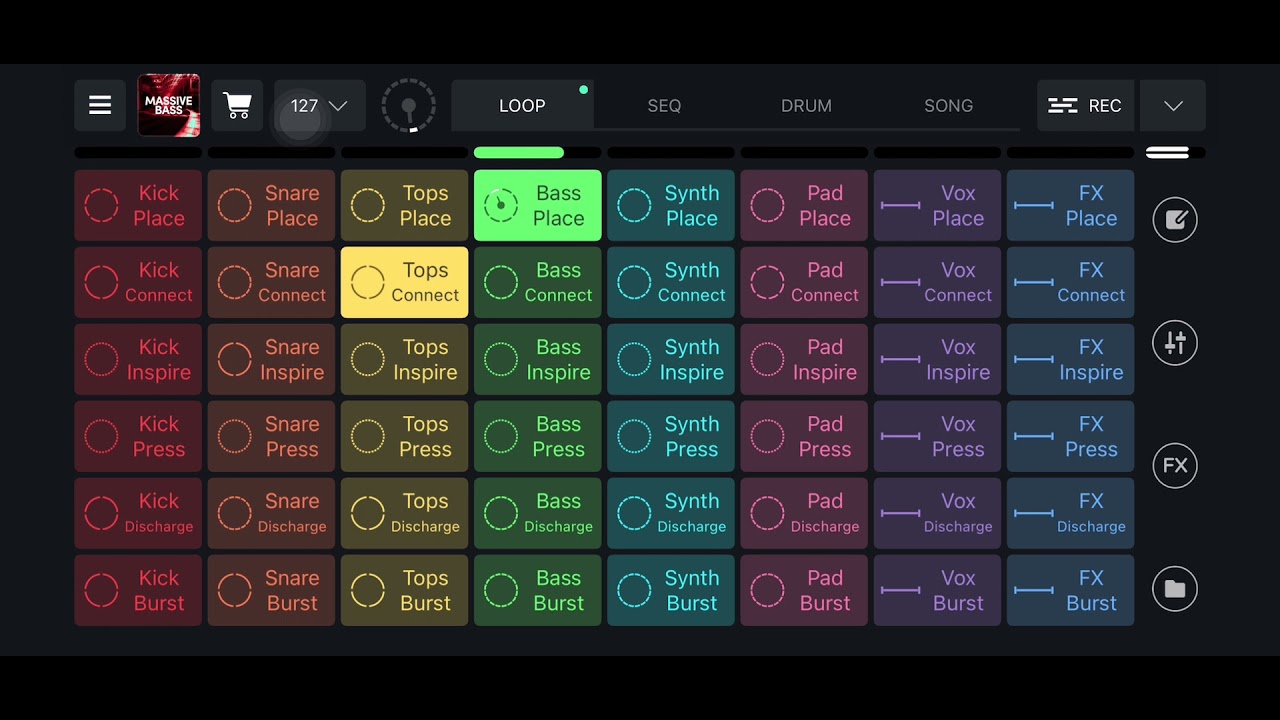
Task: Open the pad edit pencil icon
Action: [1175, 220]
